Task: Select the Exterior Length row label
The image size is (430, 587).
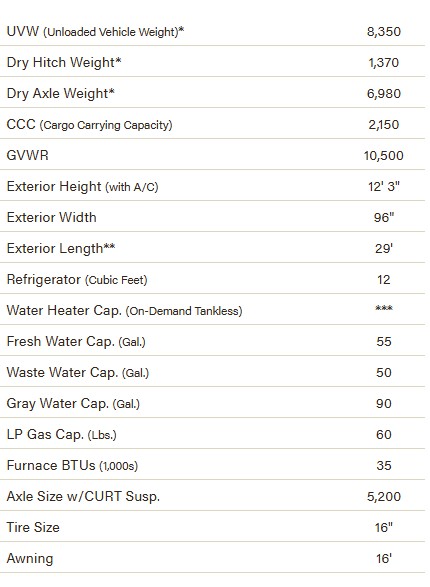Action: pyautogui.click(x=61, y=249)
